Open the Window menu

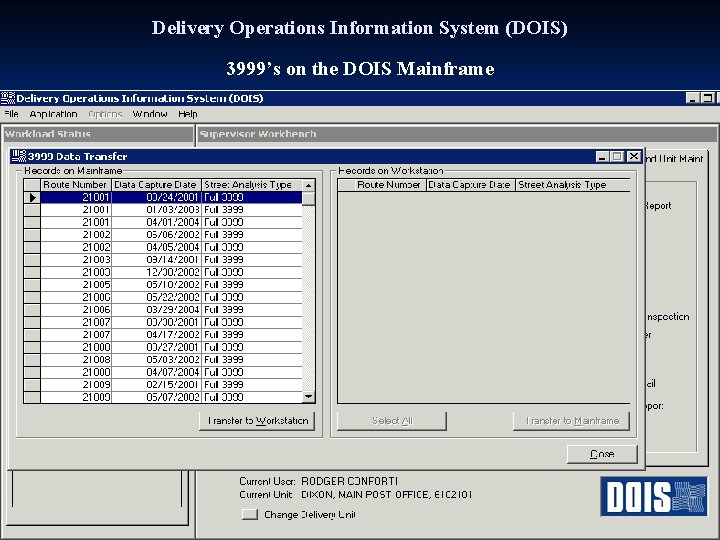pyautogui.click(x=150, y=114)
